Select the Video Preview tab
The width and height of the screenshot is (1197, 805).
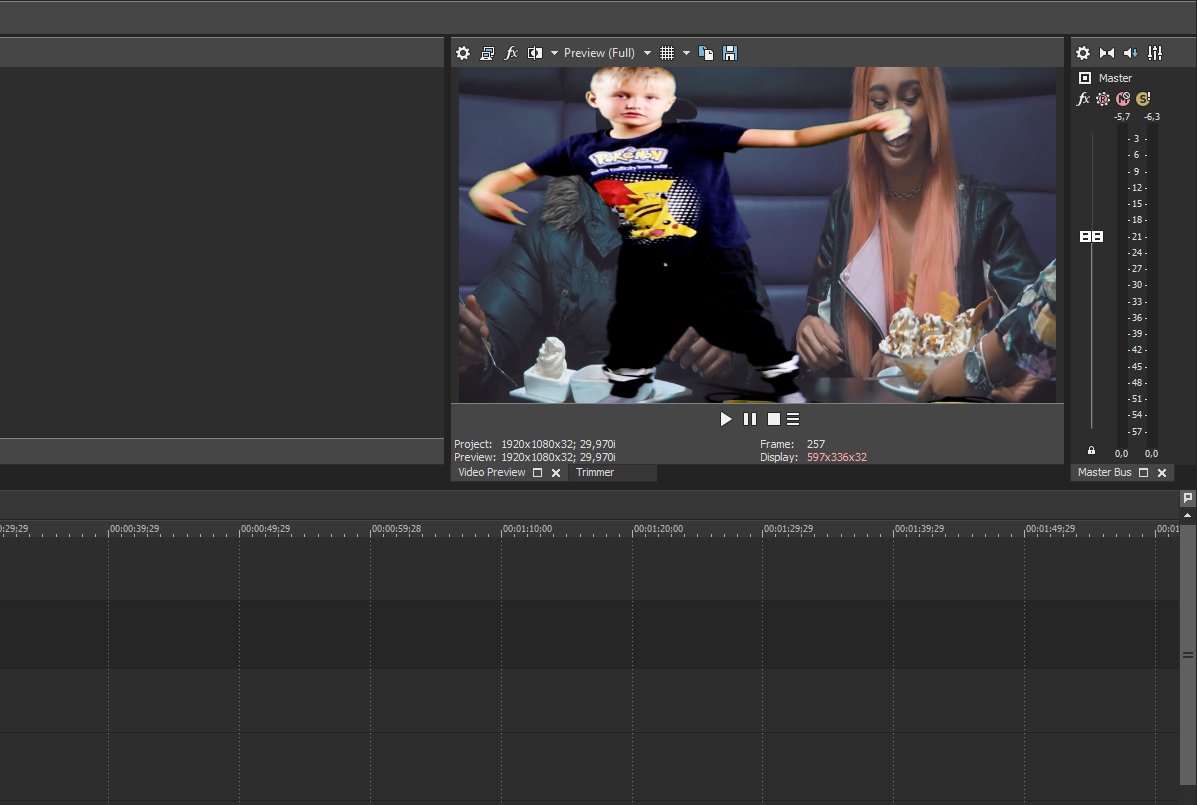[x=492, y=472]
